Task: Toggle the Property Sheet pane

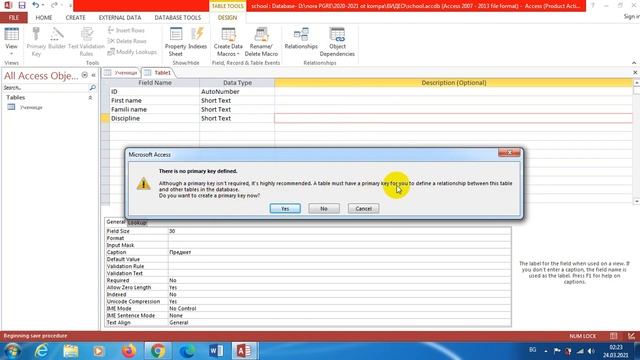Action: coord(176,42)
